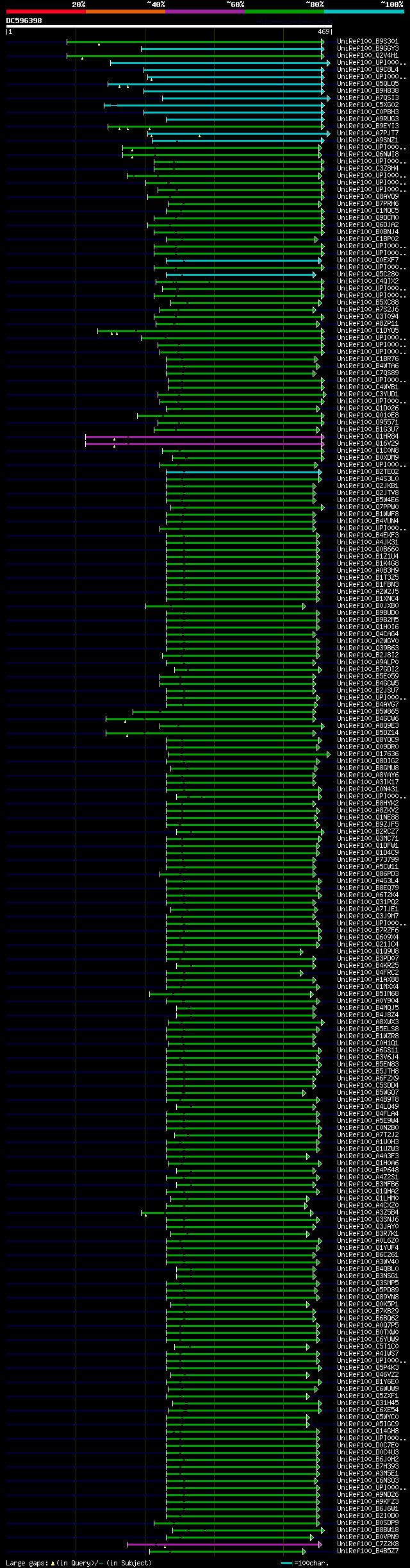Open hit UniRef100_A7PJT7
Image resolution: width=410 pixels, height=1568 pixels.
coord(368,133)
